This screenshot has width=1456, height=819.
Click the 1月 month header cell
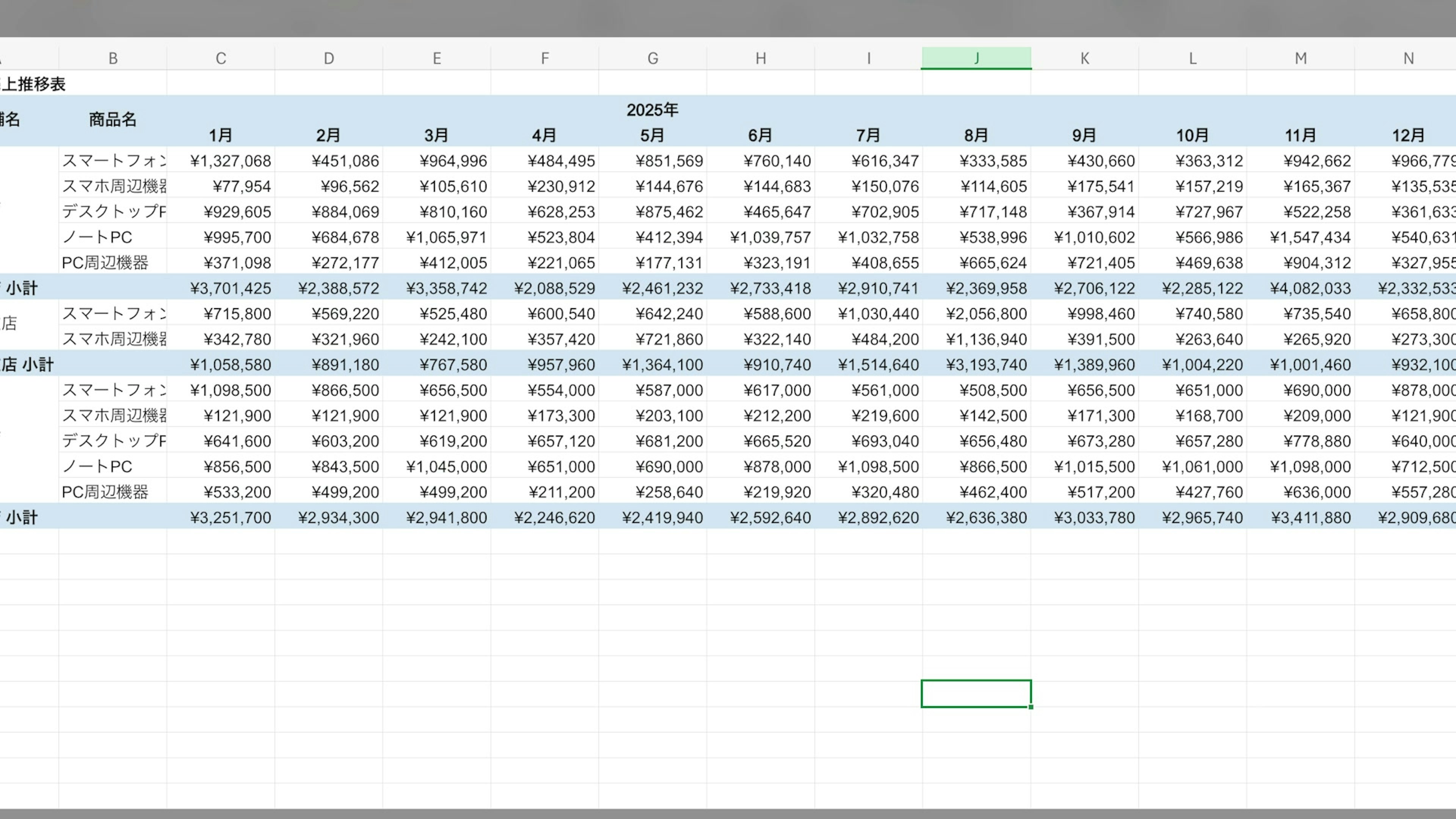pyautogui.click(x=220, y=136)
